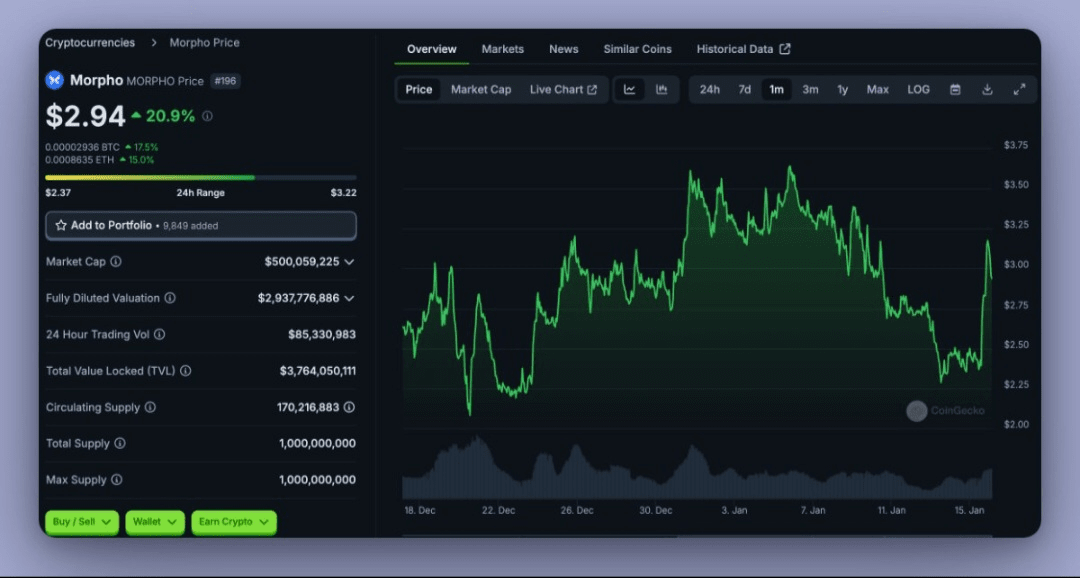Image resolution: width=1080 pixels, height=578 pixels.
Task: Click the $3,764,050,111 TVL value
Action: coord(318,371)
